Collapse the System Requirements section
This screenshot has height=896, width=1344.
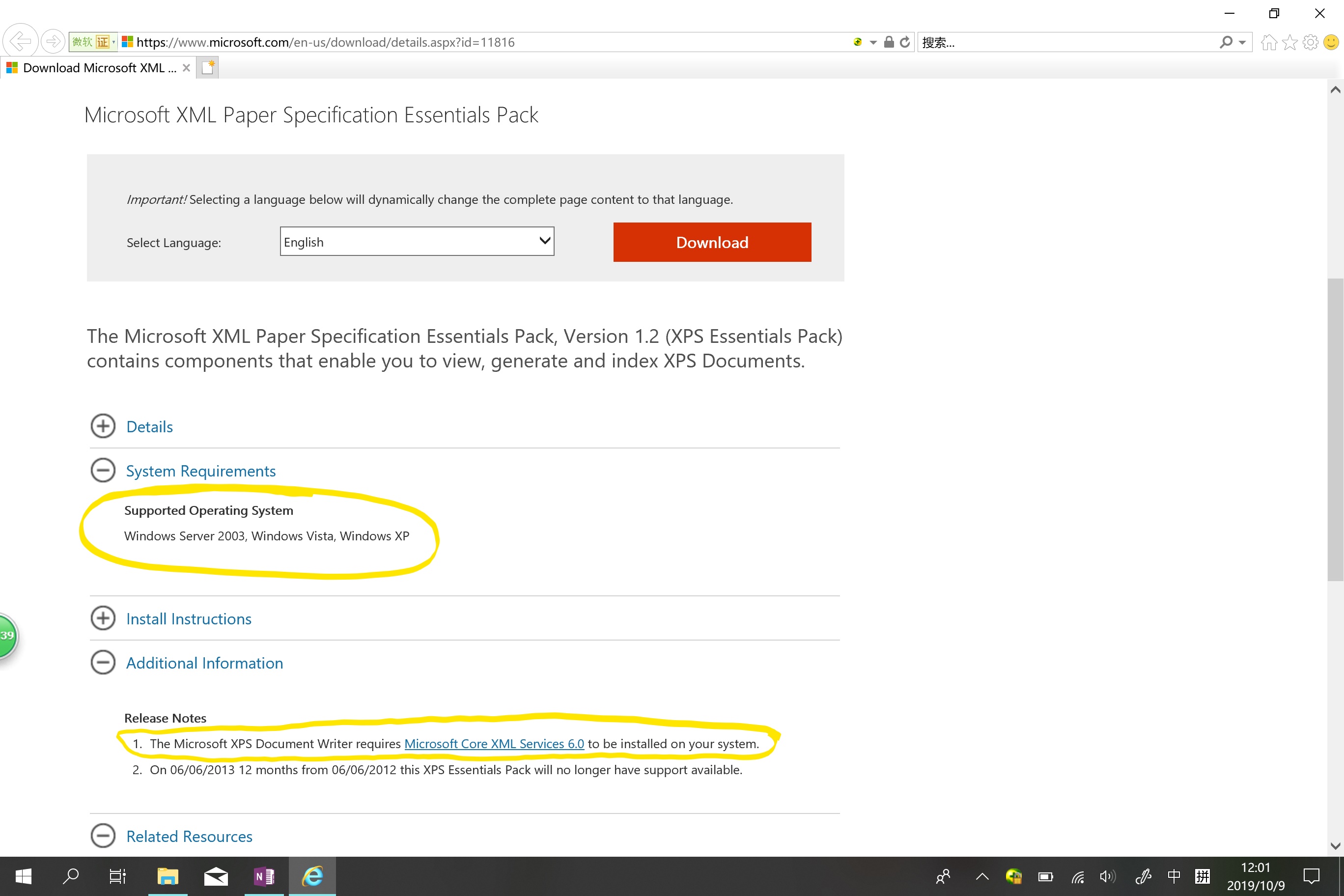click(103, 470)
